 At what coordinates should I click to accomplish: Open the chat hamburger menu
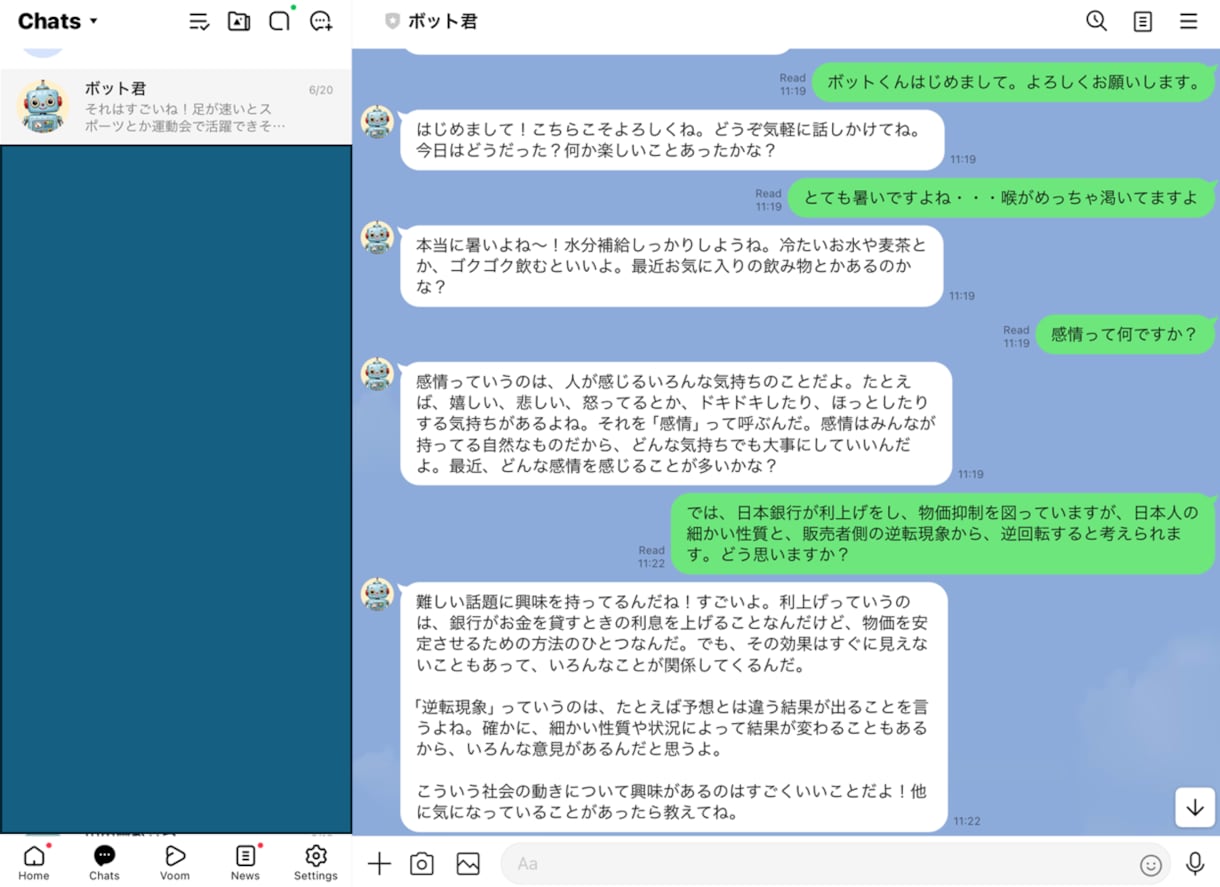pos(1188,21)
